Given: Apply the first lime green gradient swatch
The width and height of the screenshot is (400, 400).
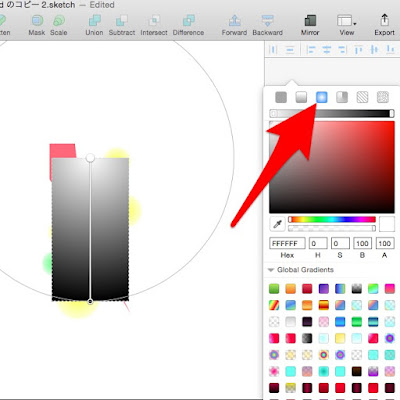Looking at the screenshot, I should (274, 288).
